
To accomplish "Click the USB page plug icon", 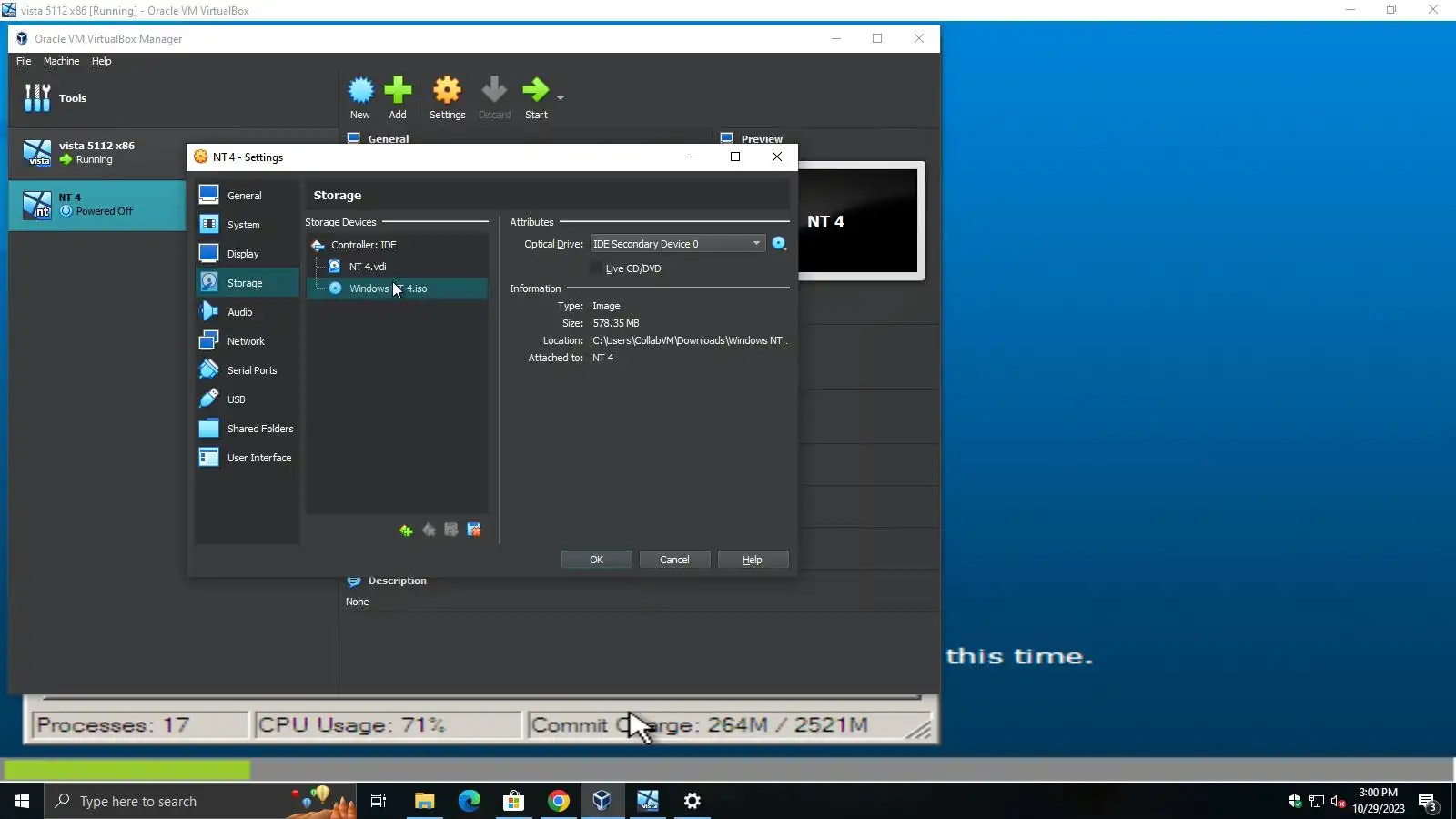I will [x=208, y=399].
